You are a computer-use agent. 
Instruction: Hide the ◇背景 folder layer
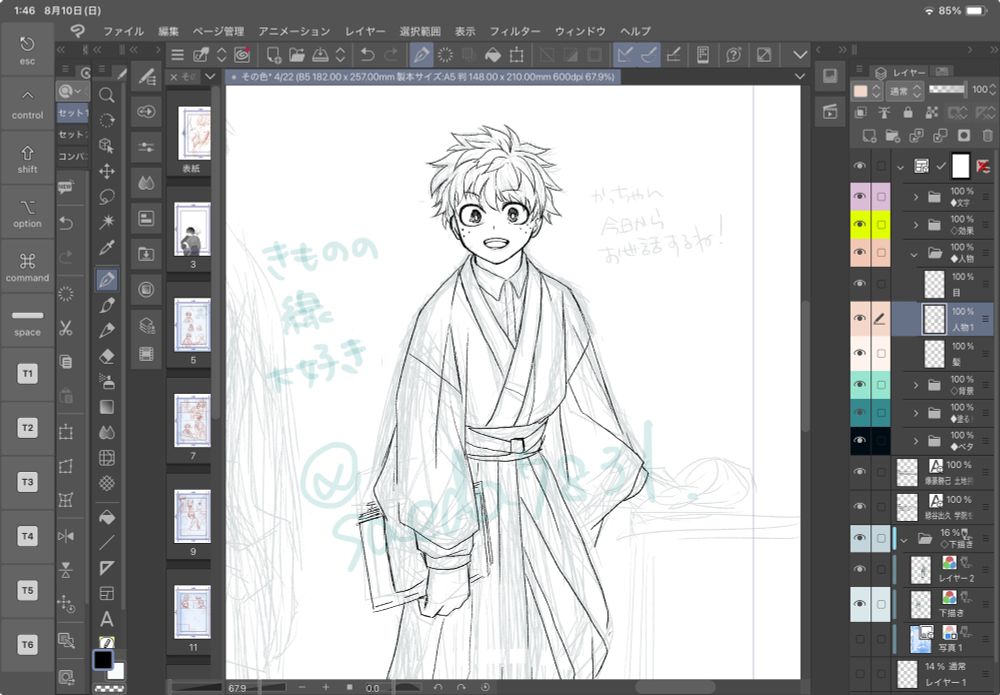tap(860, 384)
